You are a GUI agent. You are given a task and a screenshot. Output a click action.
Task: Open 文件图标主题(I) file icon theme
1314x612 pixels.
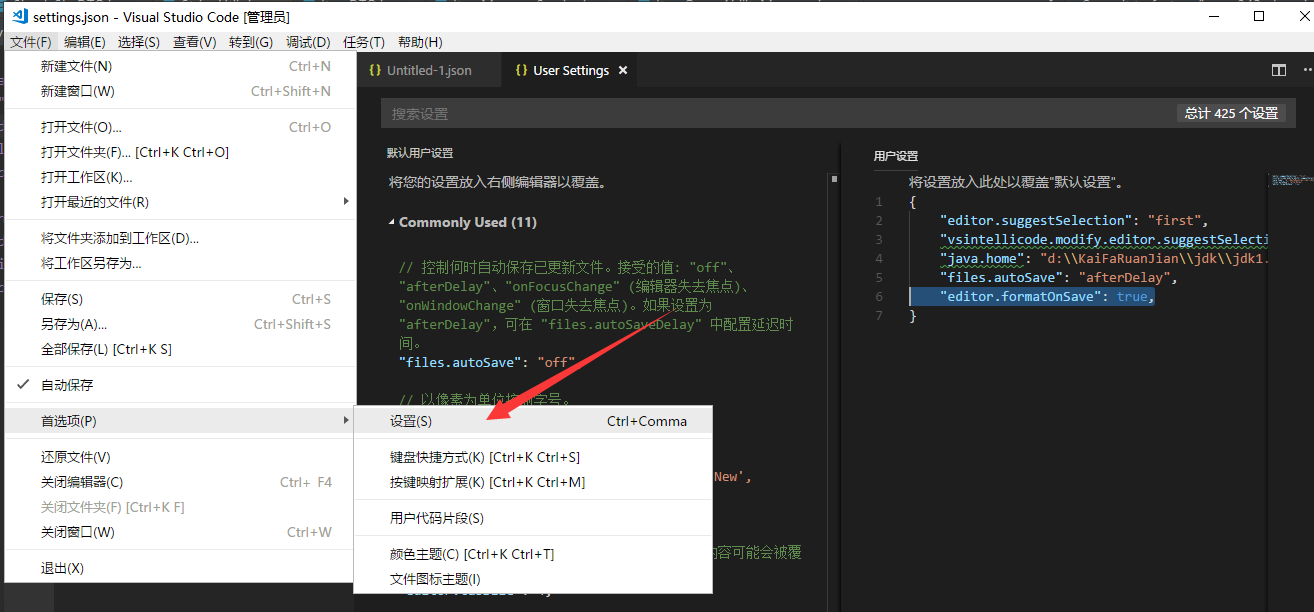(533, 579)
